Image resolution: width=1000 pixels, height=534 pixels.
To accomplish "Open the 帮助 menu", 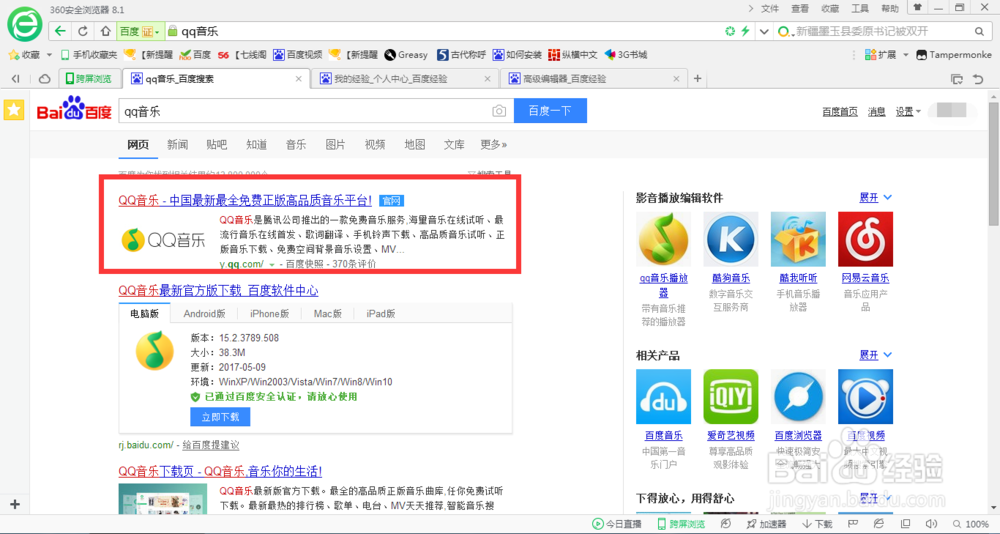I will click(890, 8).
